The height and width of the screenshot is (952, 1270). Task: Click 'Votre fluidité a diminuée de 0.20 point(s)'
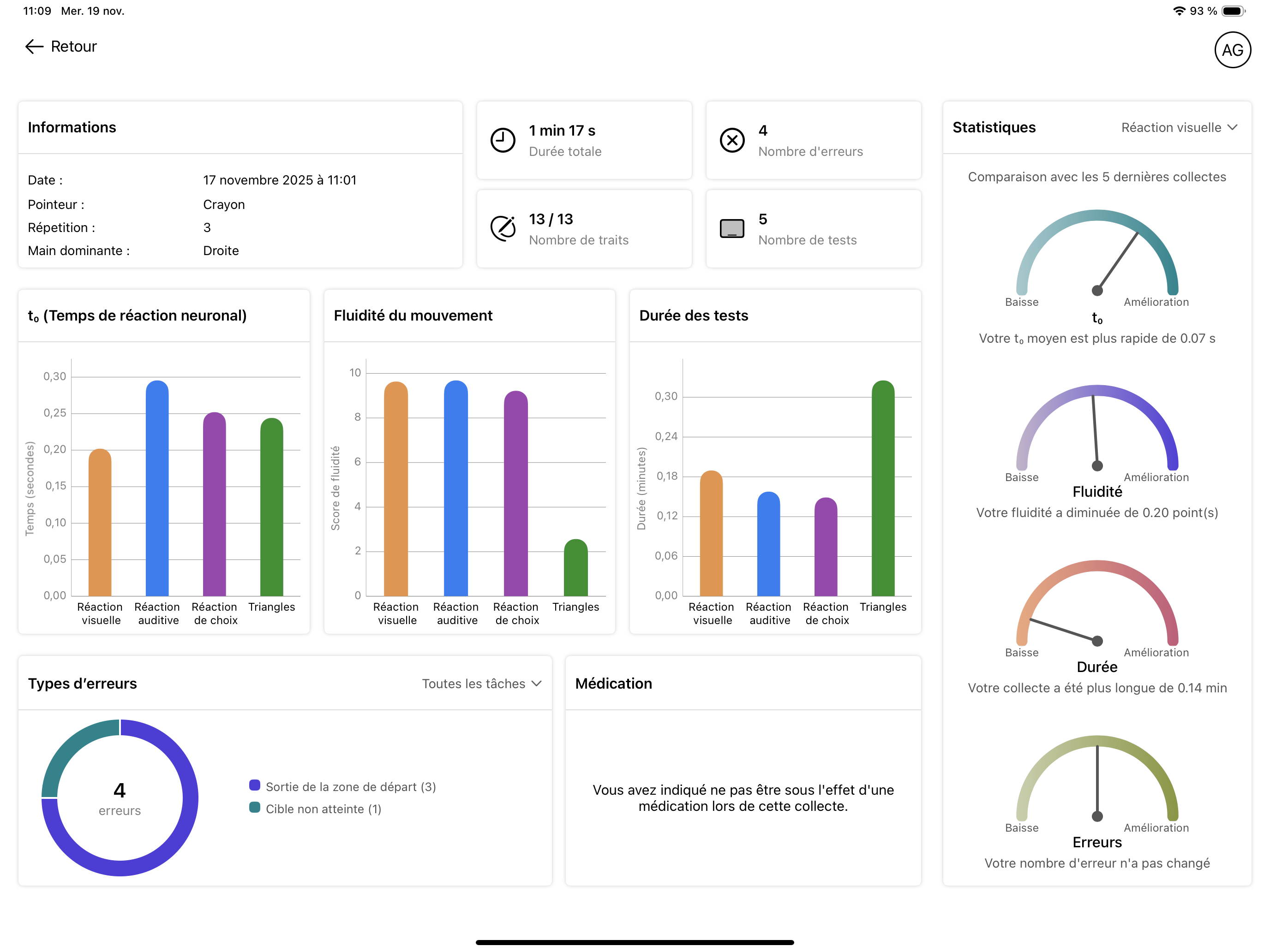tap(1097, 513)
